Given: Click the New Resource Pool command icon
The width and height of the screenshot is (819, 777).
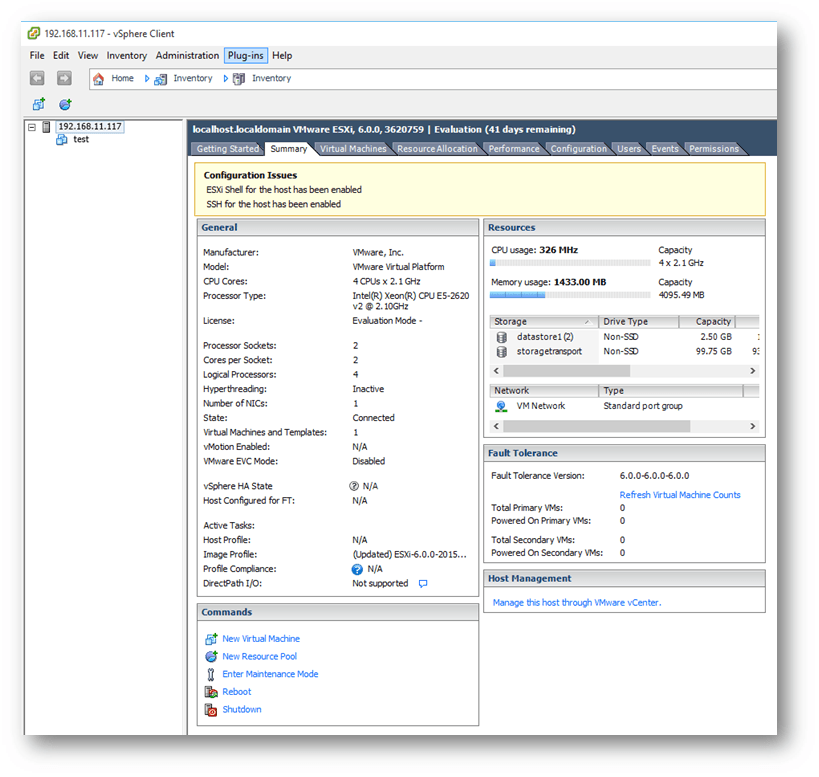Looking at the screenshot, I should (211, 656).
